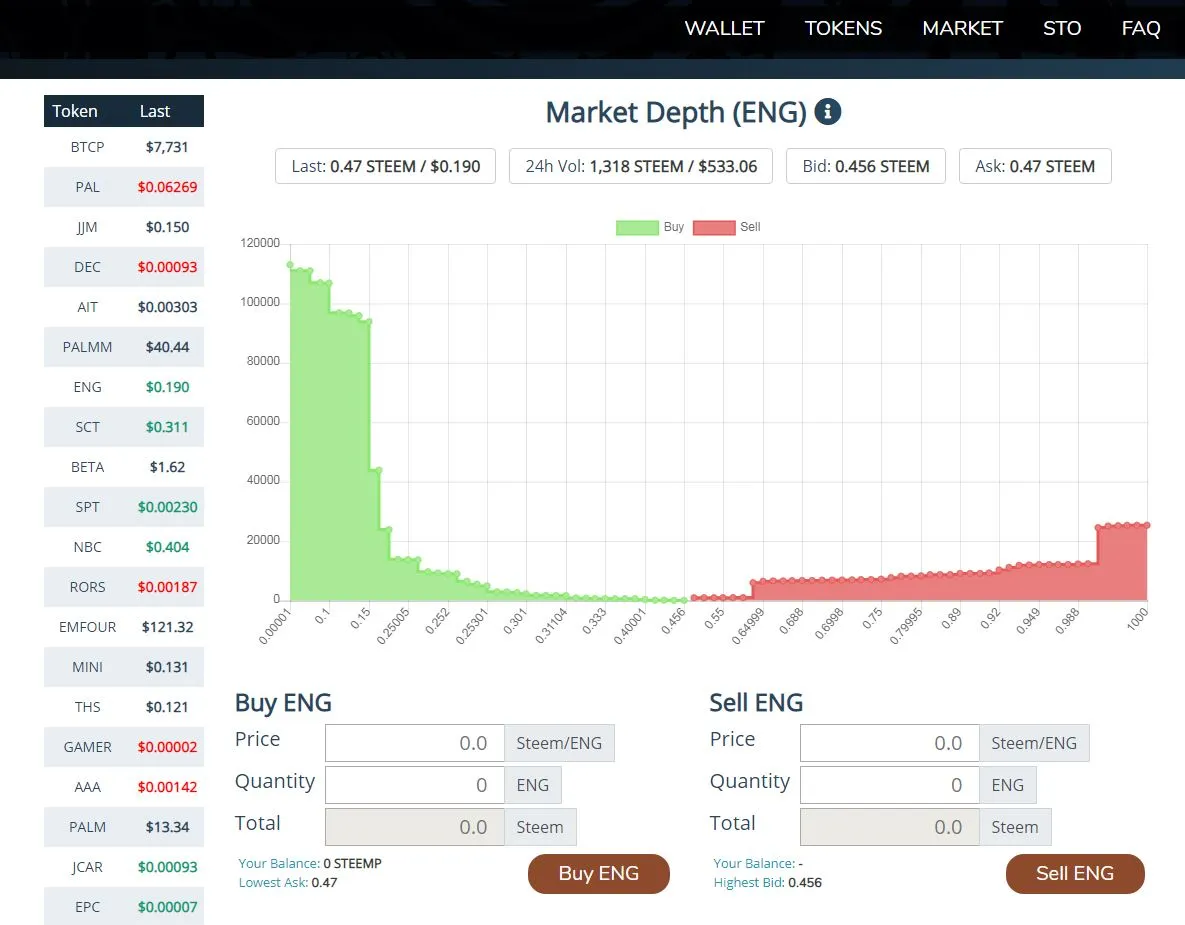Click the Last column header
1185x925 pixels.
coord(155,111)
